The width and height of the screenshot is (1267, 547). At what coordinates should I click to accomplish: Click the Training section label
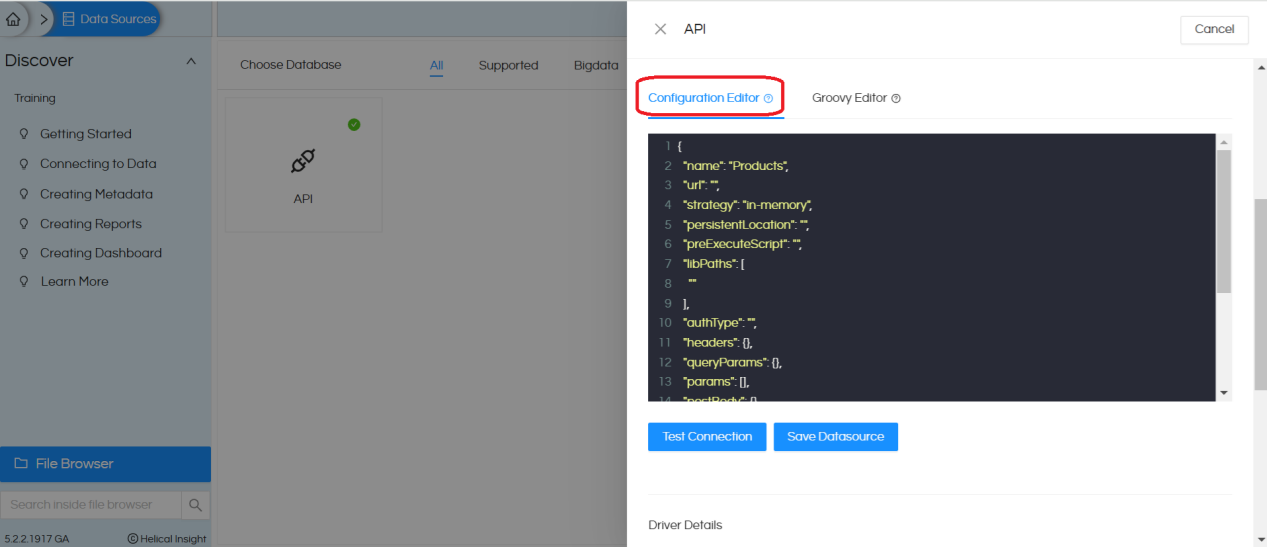35,98
